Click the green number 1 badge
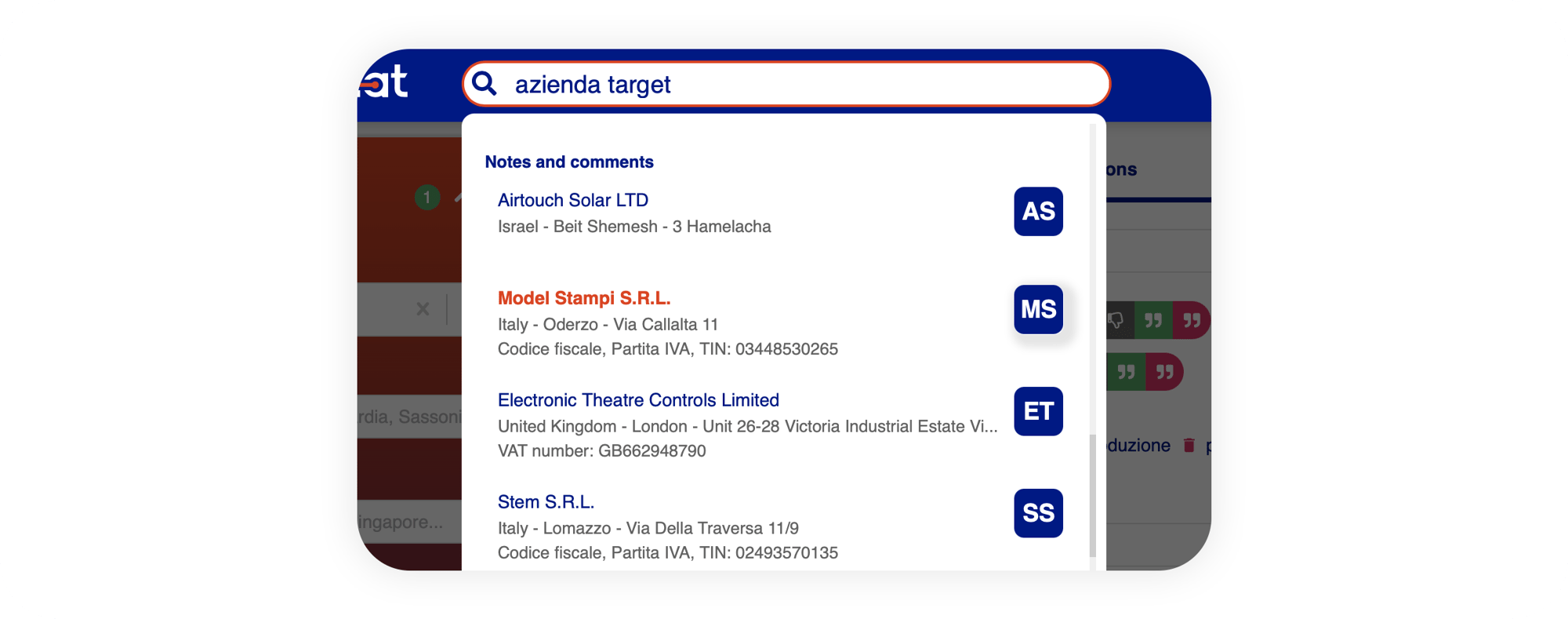 coord(427,197)
